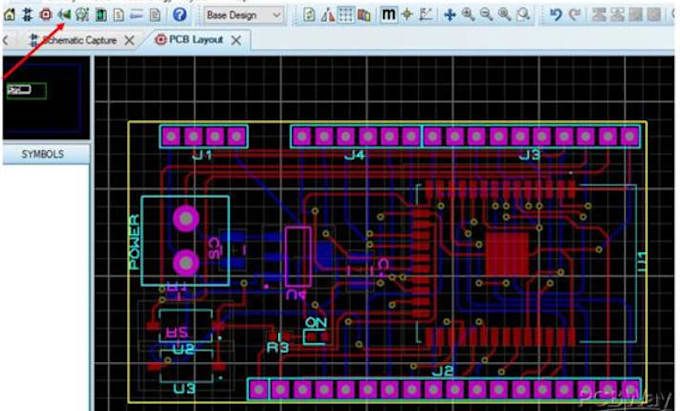
Task: Click the Redo arrow
Action: (x=575, y=15)
